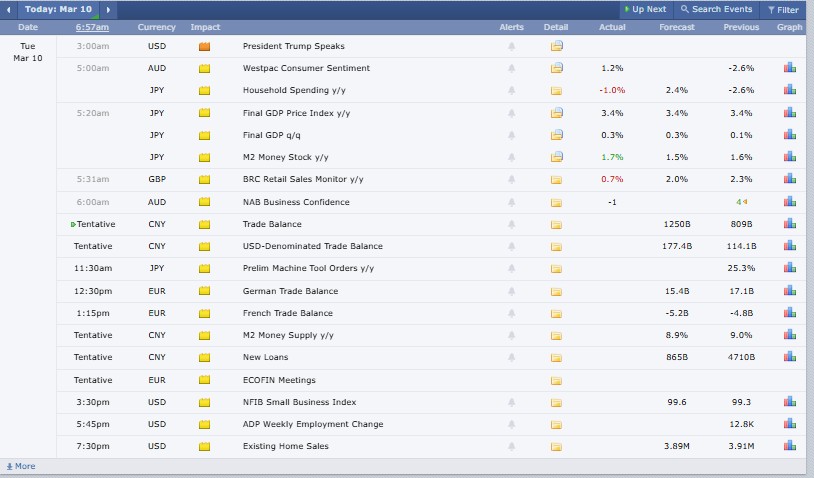Image resolution: width=814 pixels, height=478 pixels.
Task: Open detail folder for Final GDP q/q
Action: point(556,135)
